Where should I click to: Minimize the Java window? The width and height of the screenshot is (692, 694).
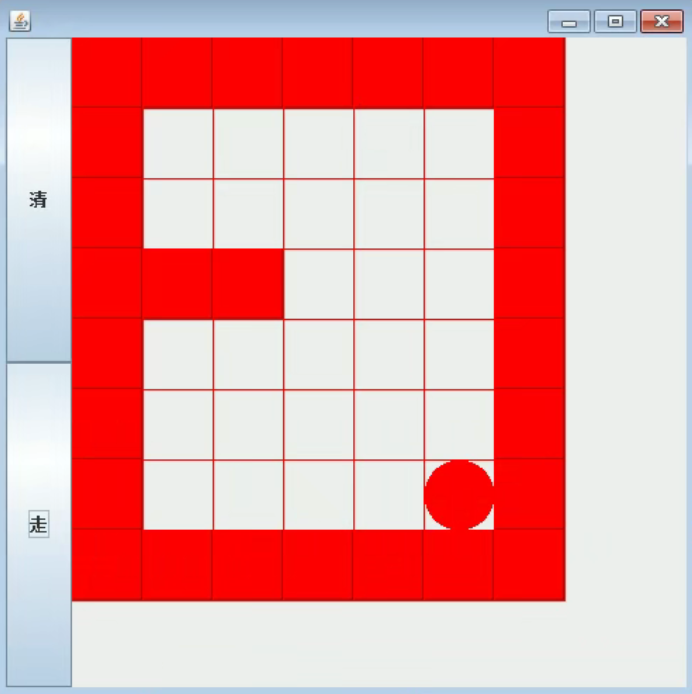569,21
